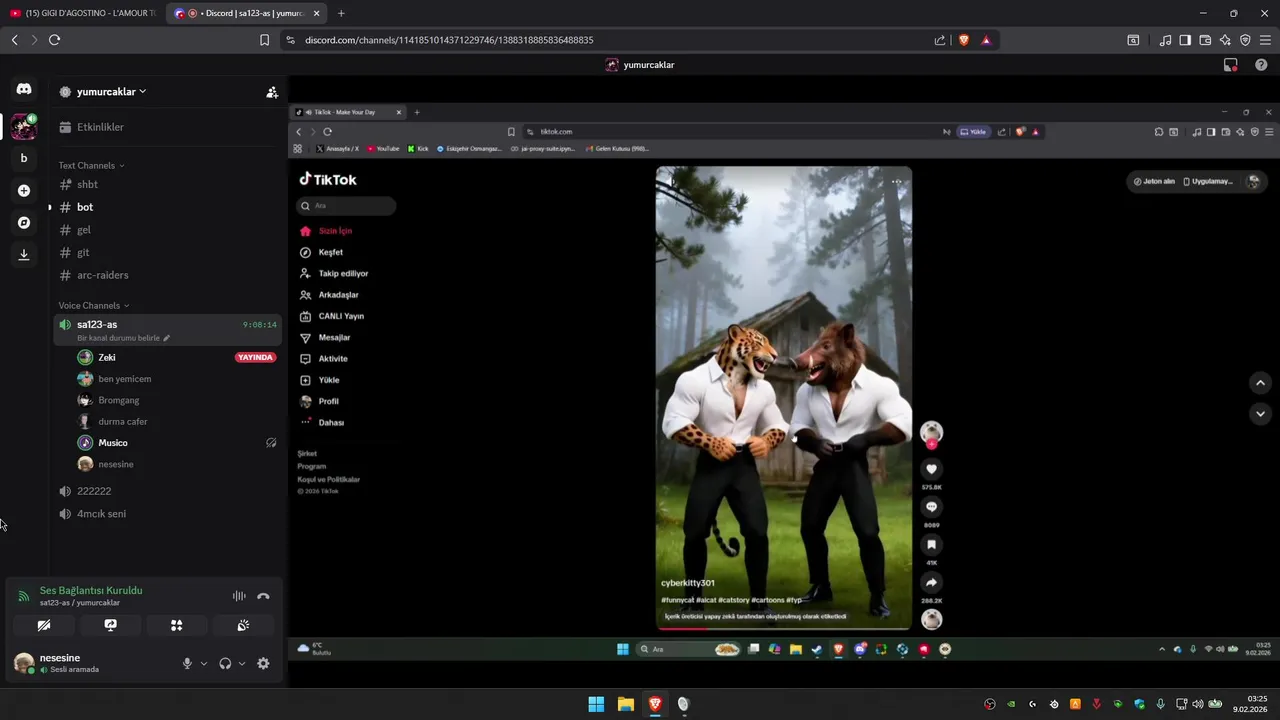
Task: Click the YAYINDA live badge next to Zeki
Action: (x=255, y=357)
